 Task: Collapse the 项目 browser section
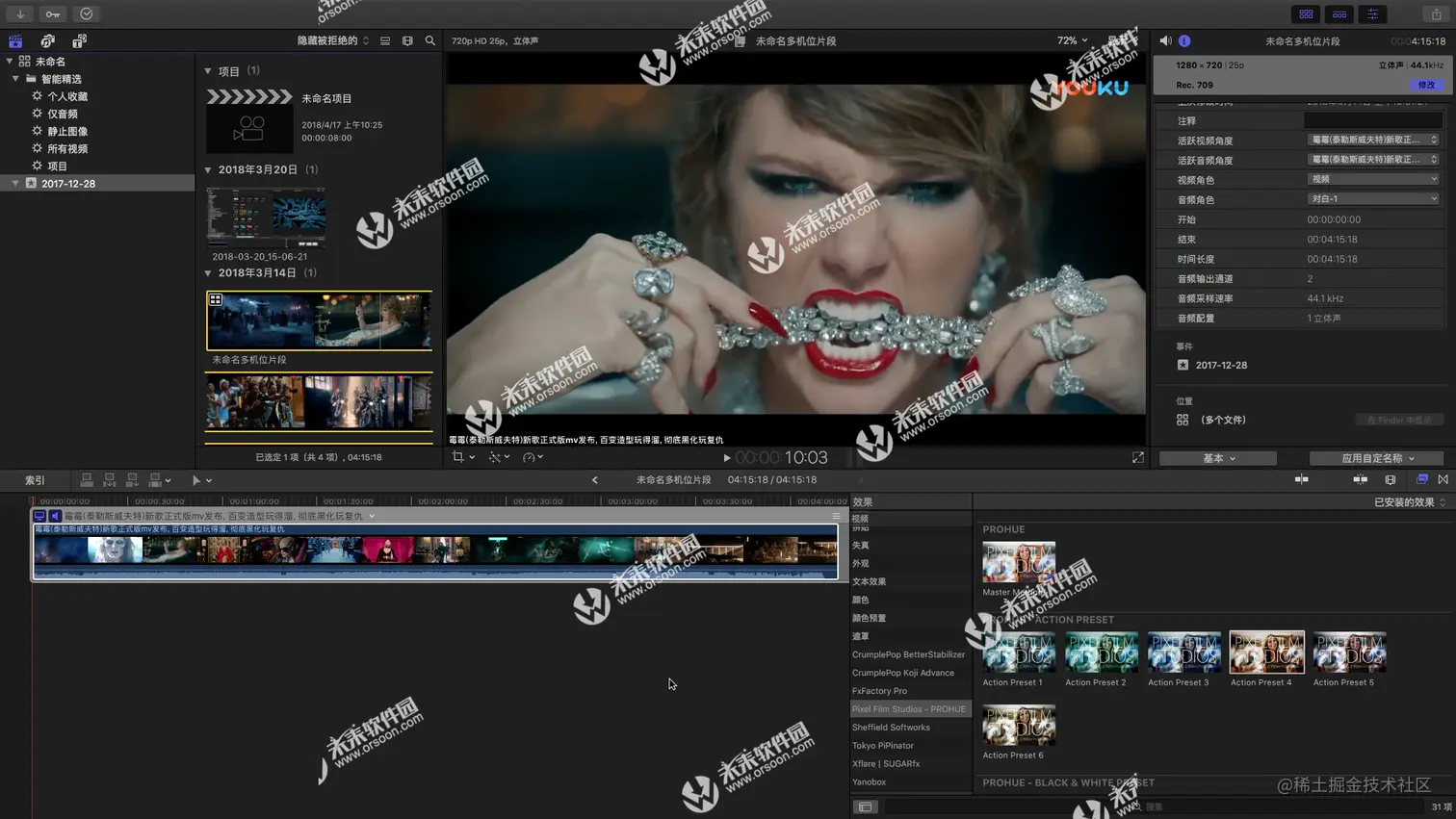click(x=208, y=71)
